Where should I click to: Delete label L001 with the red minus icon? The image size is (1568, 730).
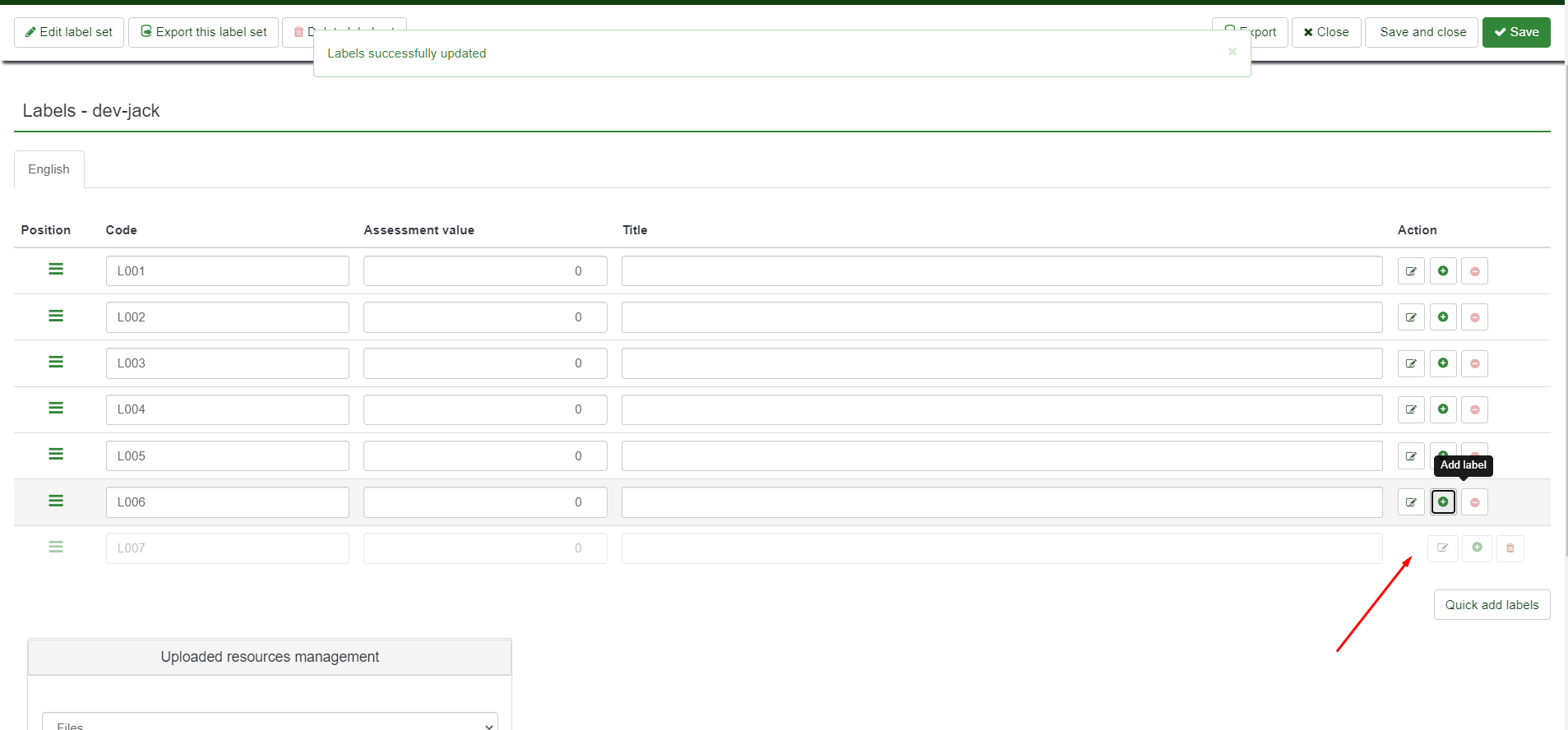tap(1475, 271)
